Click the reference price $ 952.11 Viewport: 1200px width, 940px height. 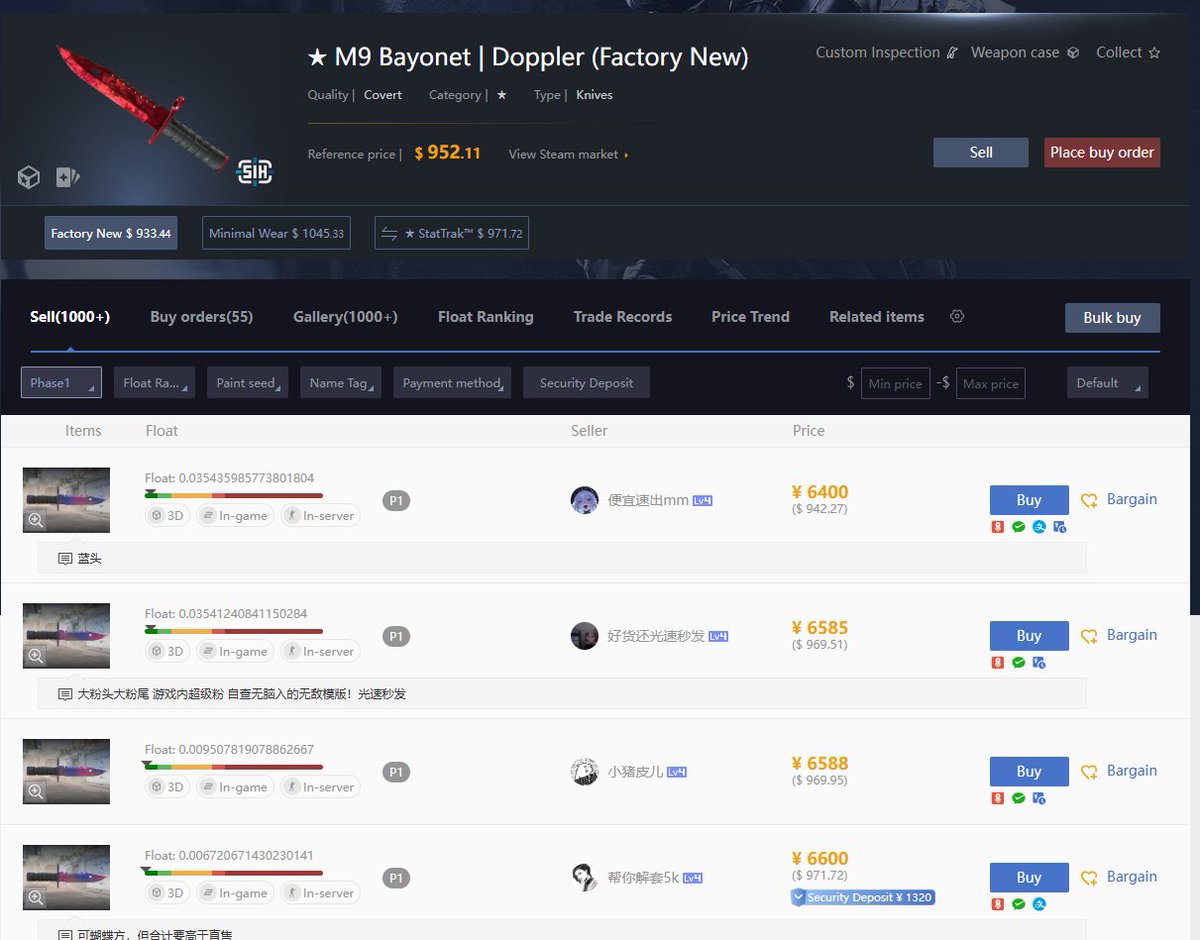click(448, 153)
